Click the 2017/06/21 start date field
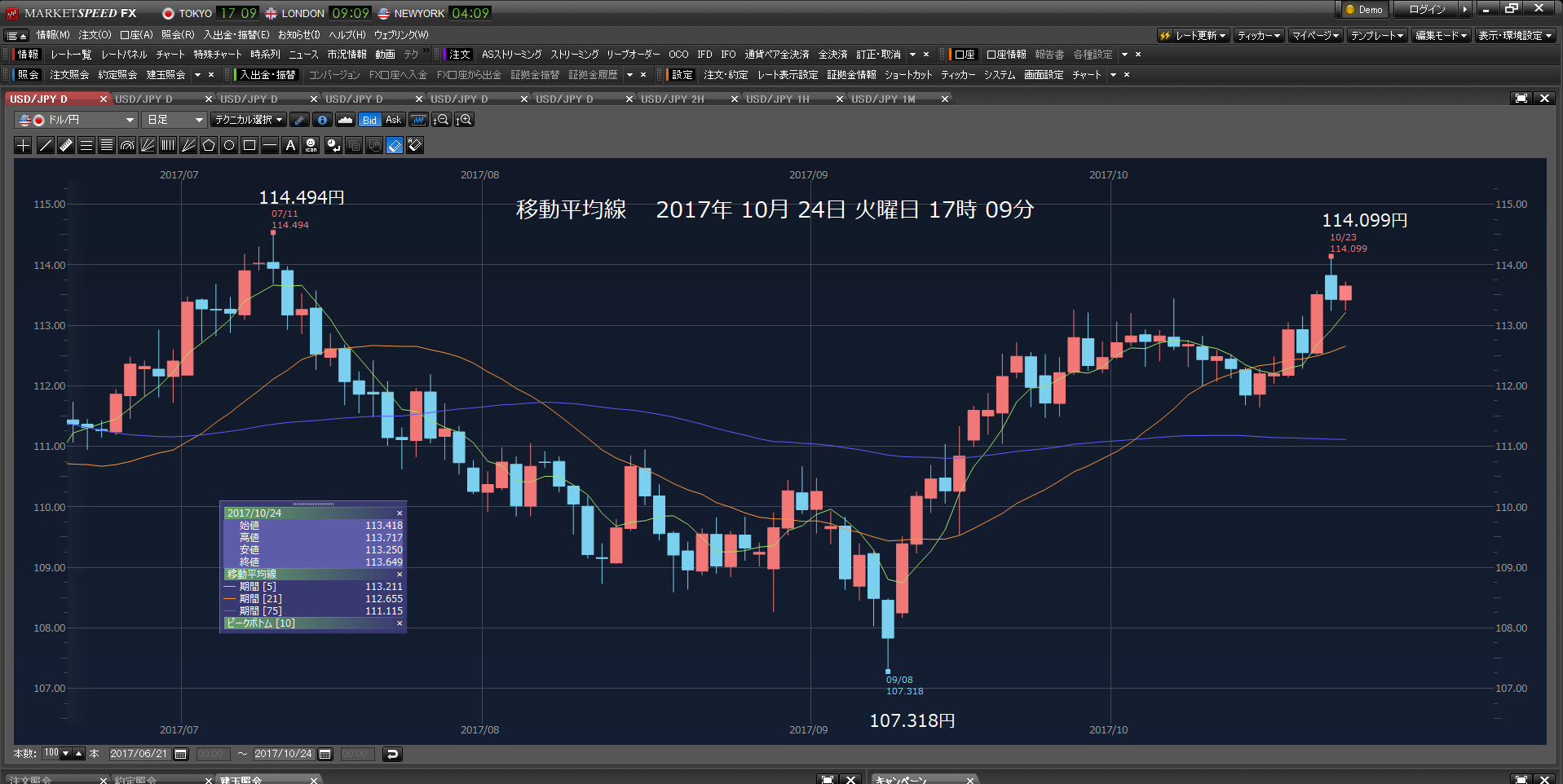1563x784 pixels. tap(139, 754)
